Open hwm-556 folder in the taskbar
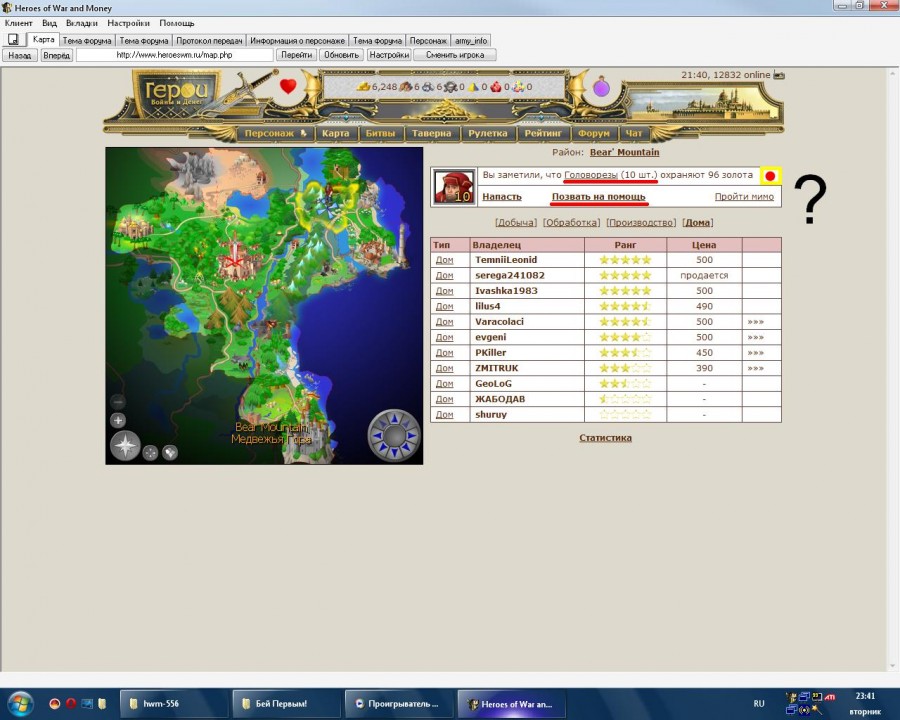Image resolution: width=900 pixels, height=720 pixels. 172,703
